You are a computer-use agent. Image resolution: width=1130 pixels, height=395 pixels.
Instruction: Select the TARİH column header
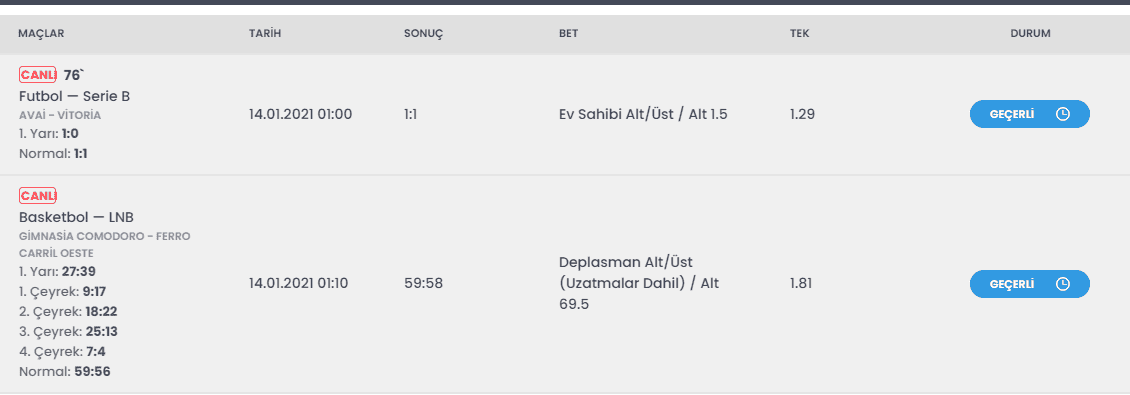click(264, 34)
